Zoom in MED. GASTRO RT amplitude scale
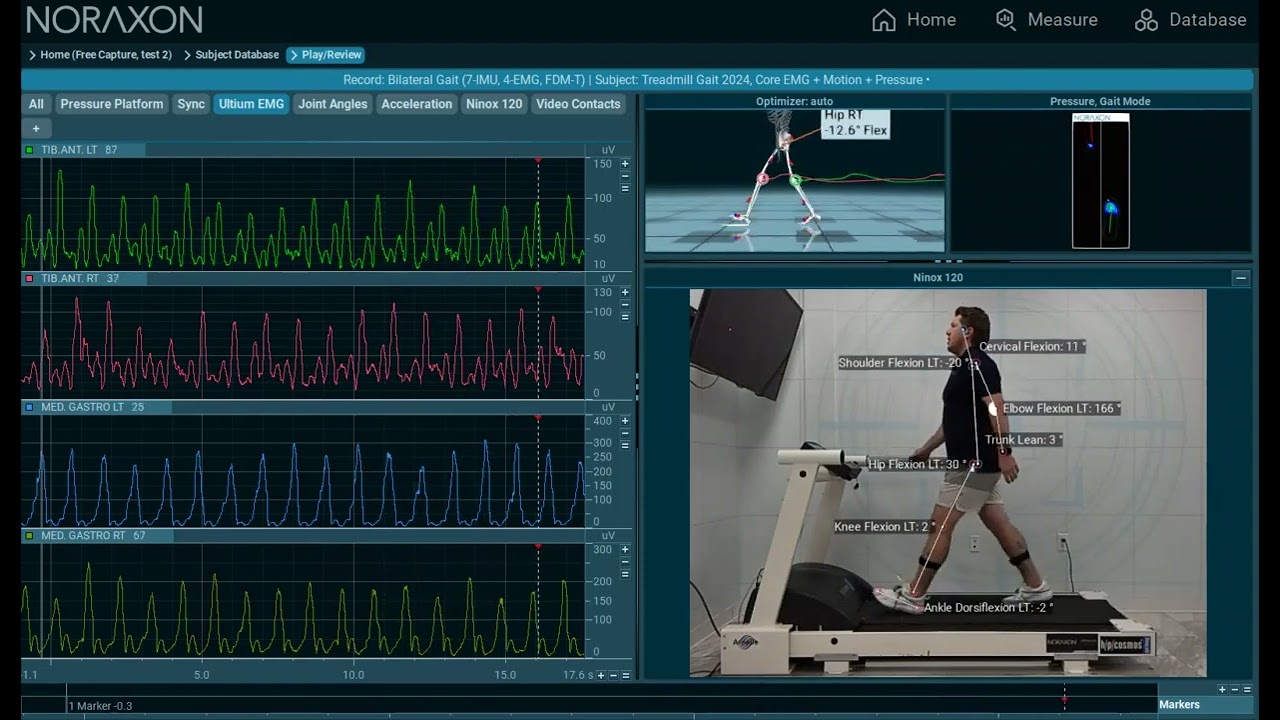This screenshot has width=1280, height=720. point(625,549)
